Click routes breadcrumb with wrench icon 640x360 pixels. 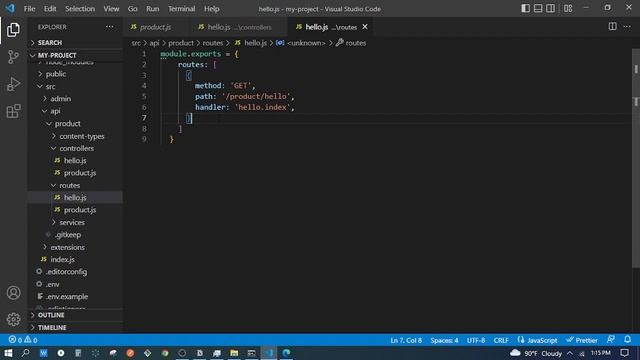[351, 43]
